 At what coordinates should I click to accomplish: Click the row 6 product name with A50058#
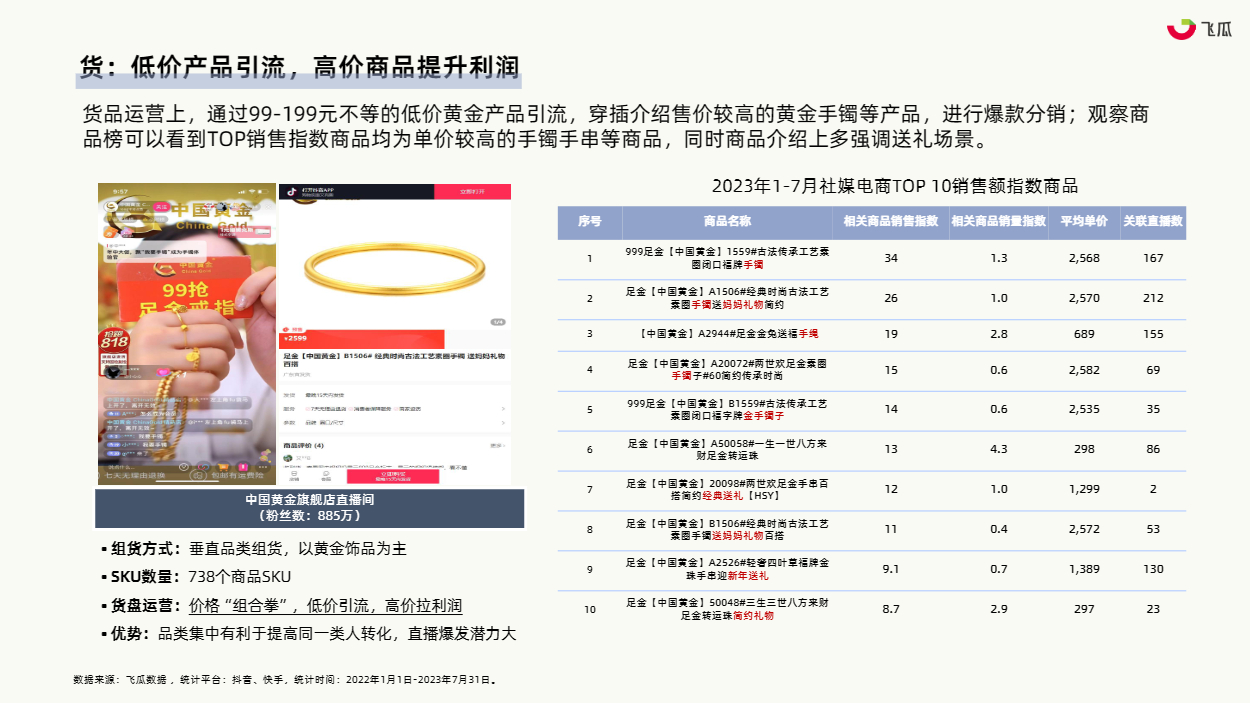(x=727, y=449)
